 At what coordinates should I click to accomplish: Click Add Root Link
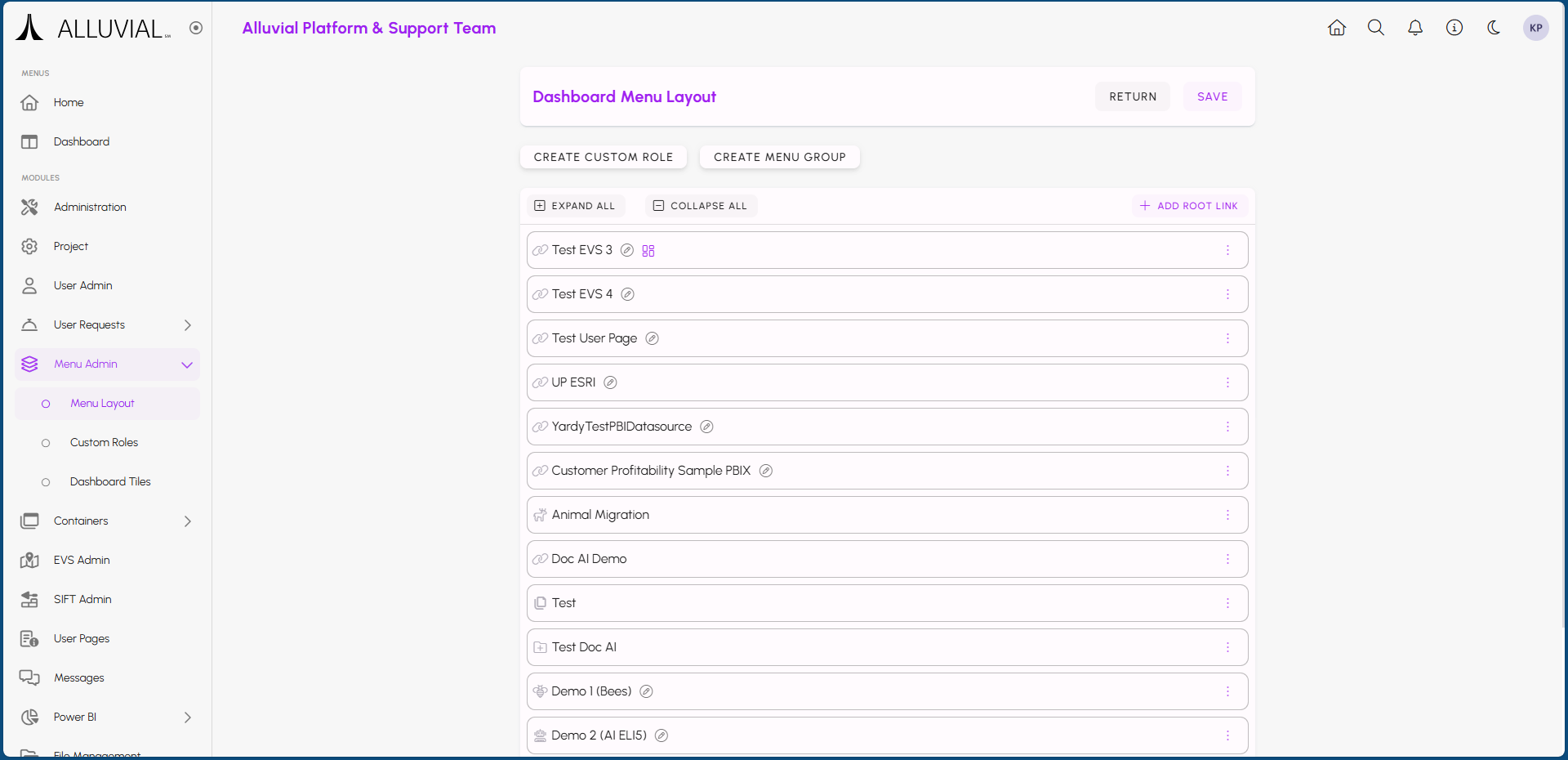click(x=1188, y=206)
